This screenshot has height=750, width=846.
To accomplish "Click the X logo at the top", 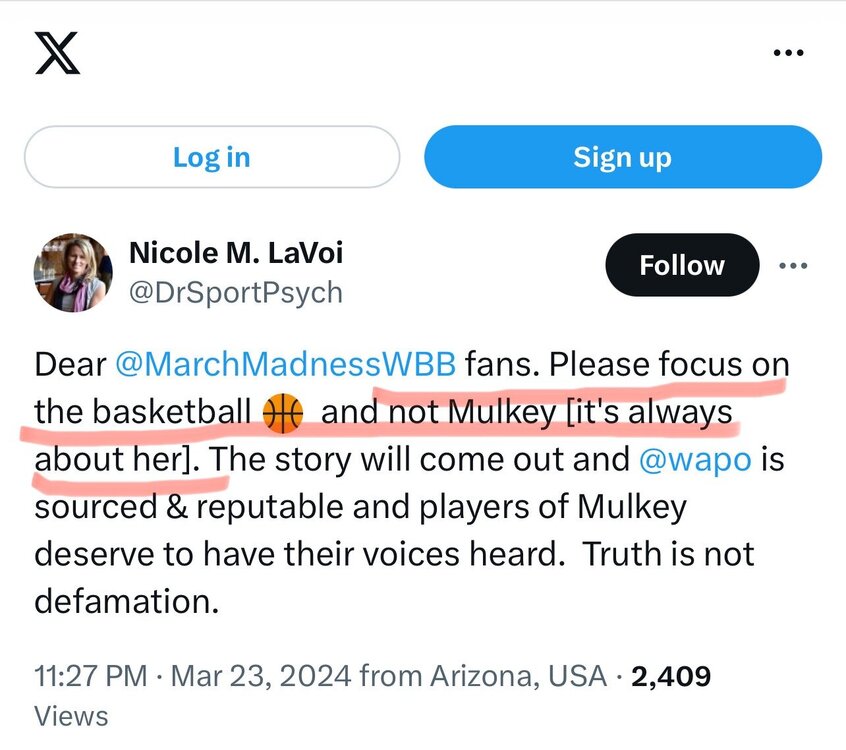I will pyautogui.click(x=57, y=54).
